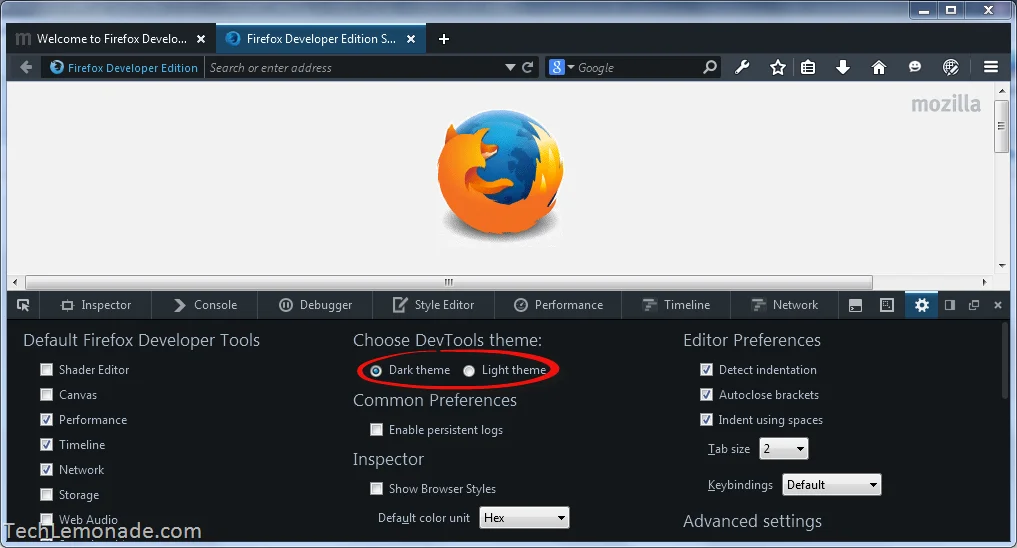Screen dimensions: 1017x548
Task: Check Enable persistent logs
Action: point(376,429)
